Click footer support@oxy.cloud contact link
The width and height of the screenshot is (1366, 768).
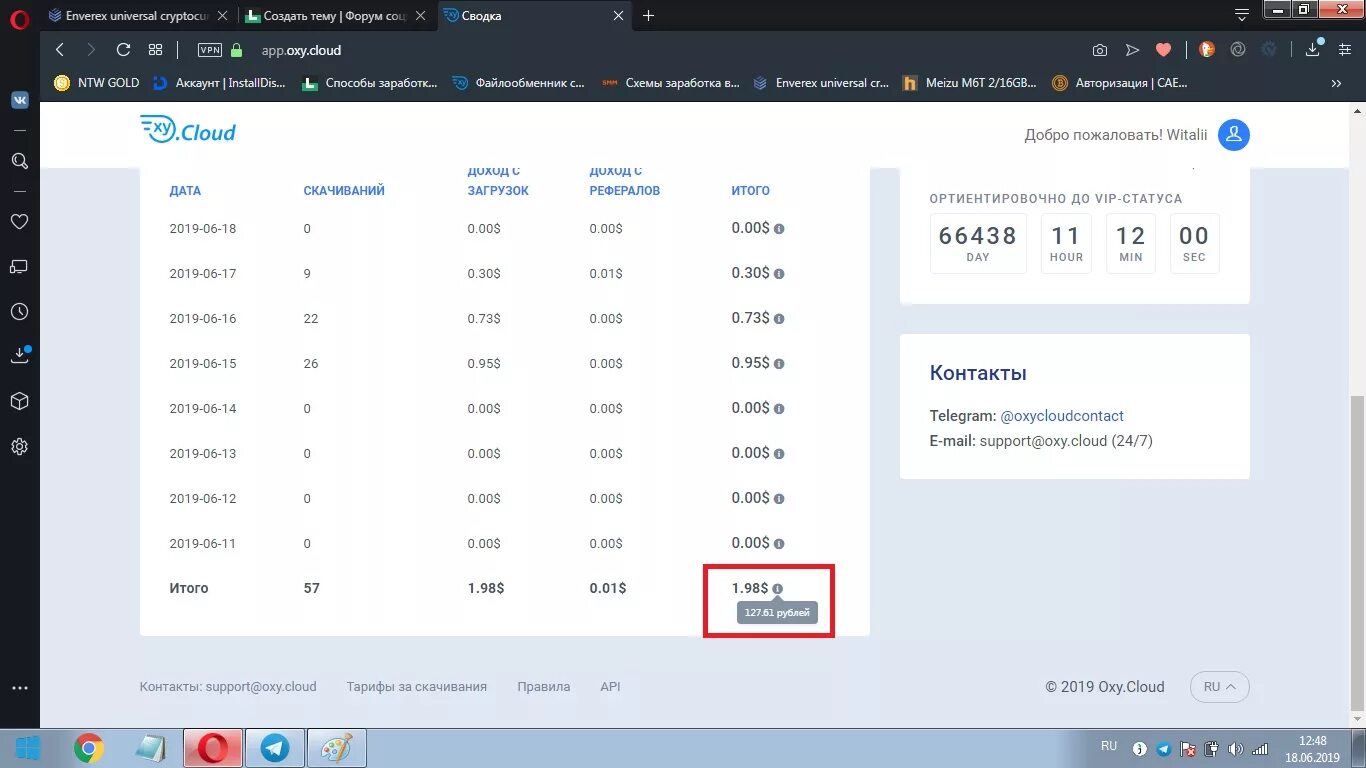[x=261, y=687]
